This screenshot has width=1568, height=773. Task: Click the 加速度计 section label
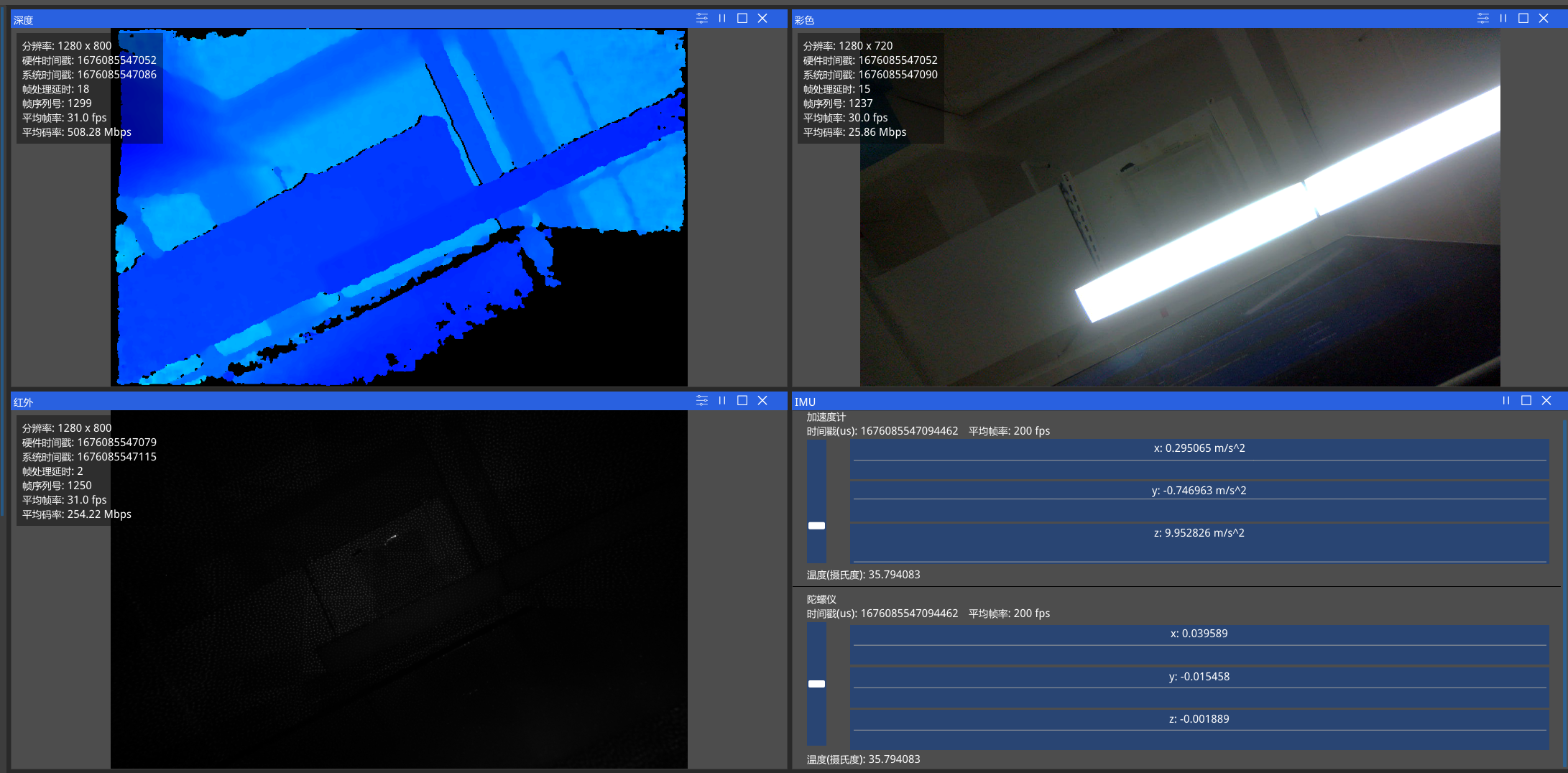pos(826,417)
